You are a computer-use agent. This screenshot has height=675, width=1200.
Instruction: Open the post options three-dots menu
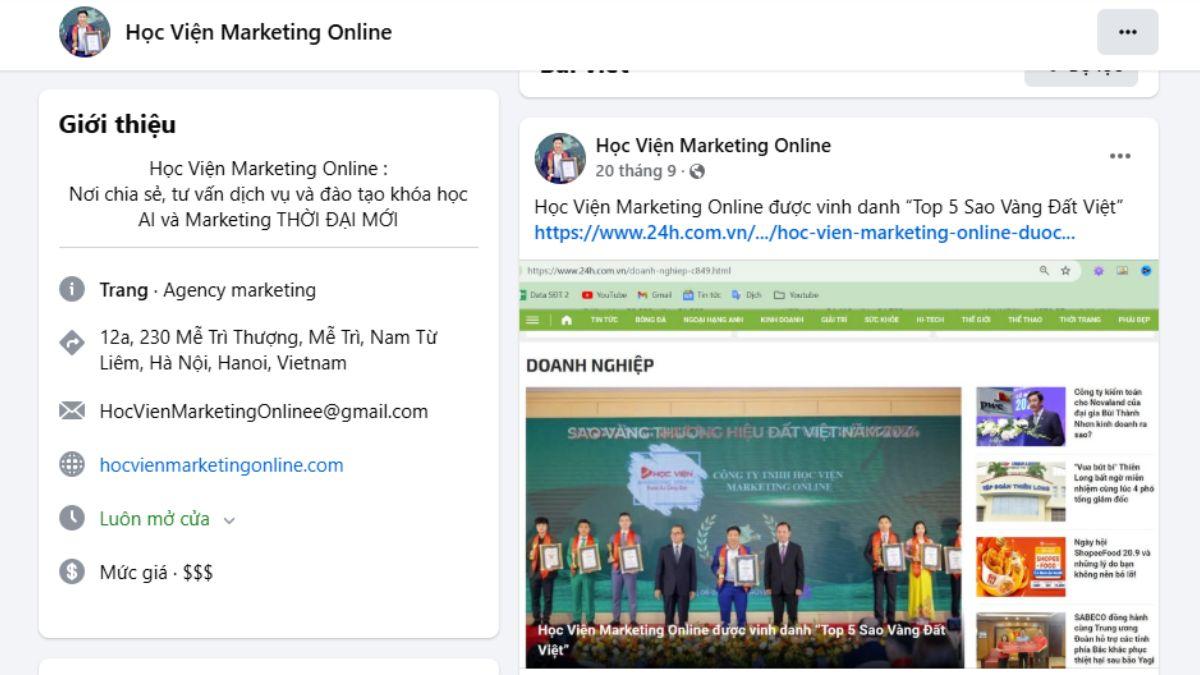click(1120, 156)
